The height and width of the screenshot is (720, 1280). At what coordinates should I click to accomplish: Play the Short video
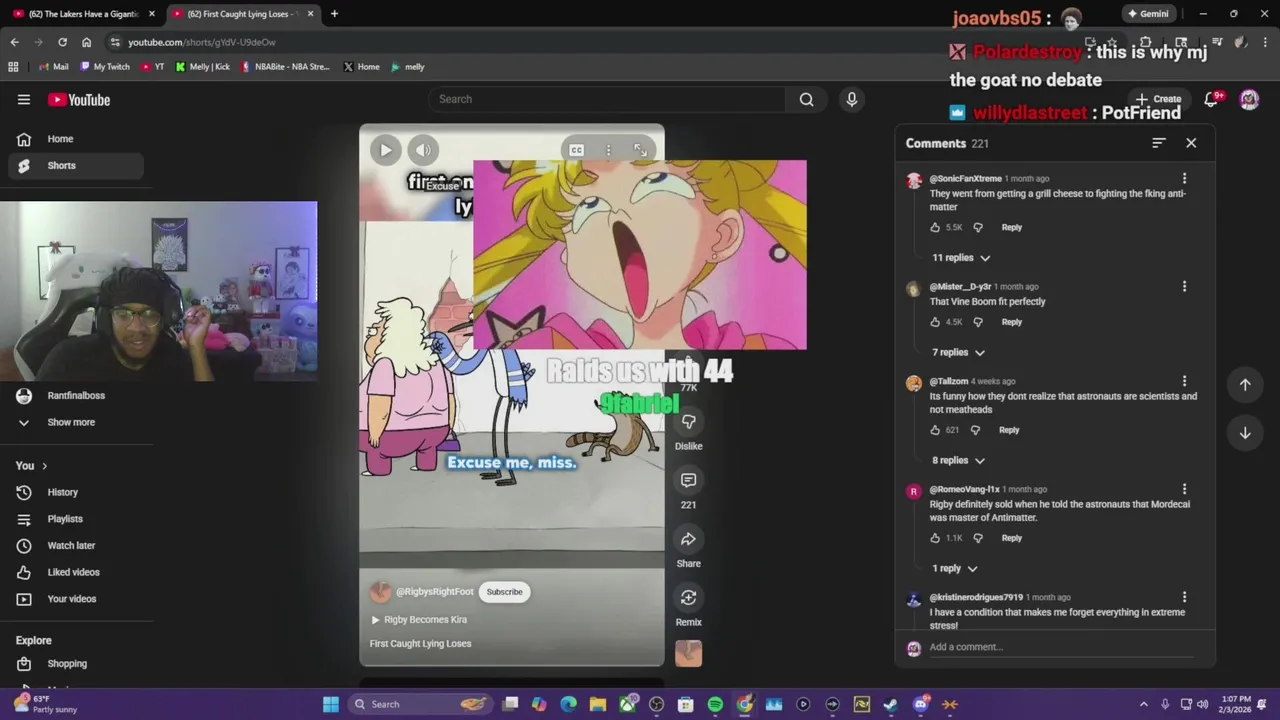tap(385, 150)
